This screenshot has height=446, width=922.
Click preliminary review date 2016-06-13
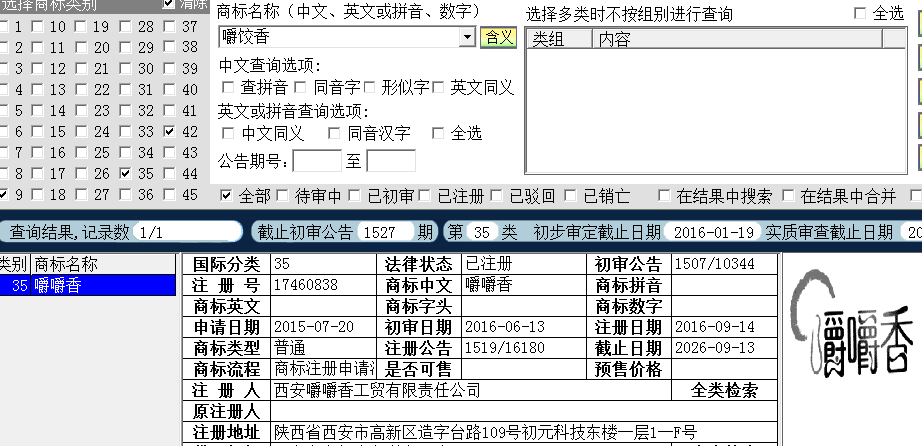505,327
